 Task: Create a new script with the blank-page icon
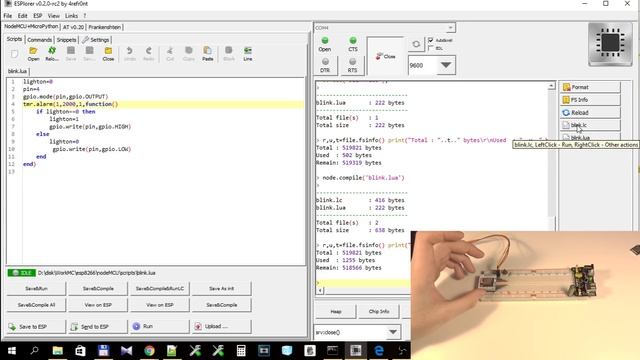point(14,54)
